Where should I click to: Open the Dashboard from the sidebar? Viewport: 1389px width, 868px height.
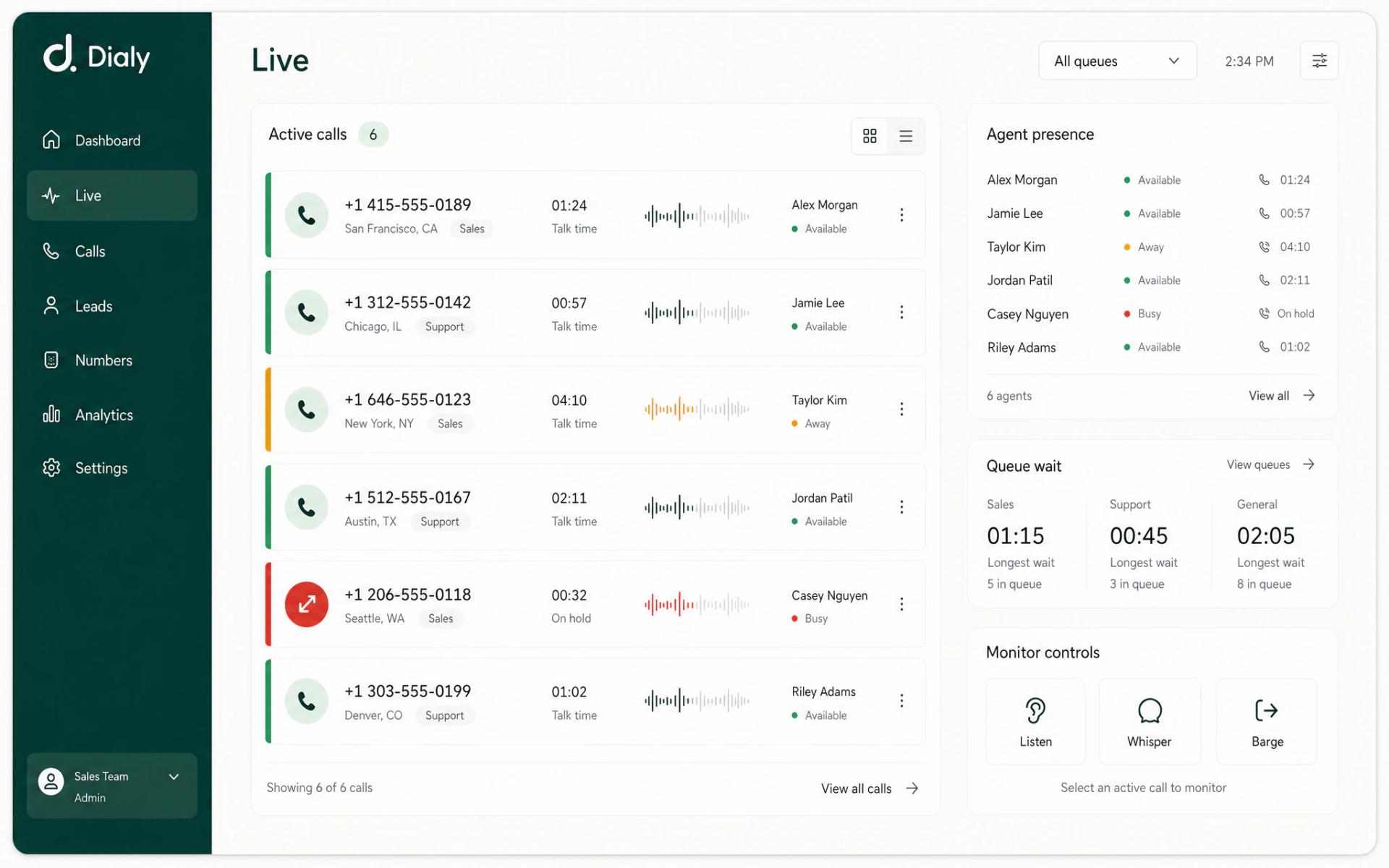[107, 140]
